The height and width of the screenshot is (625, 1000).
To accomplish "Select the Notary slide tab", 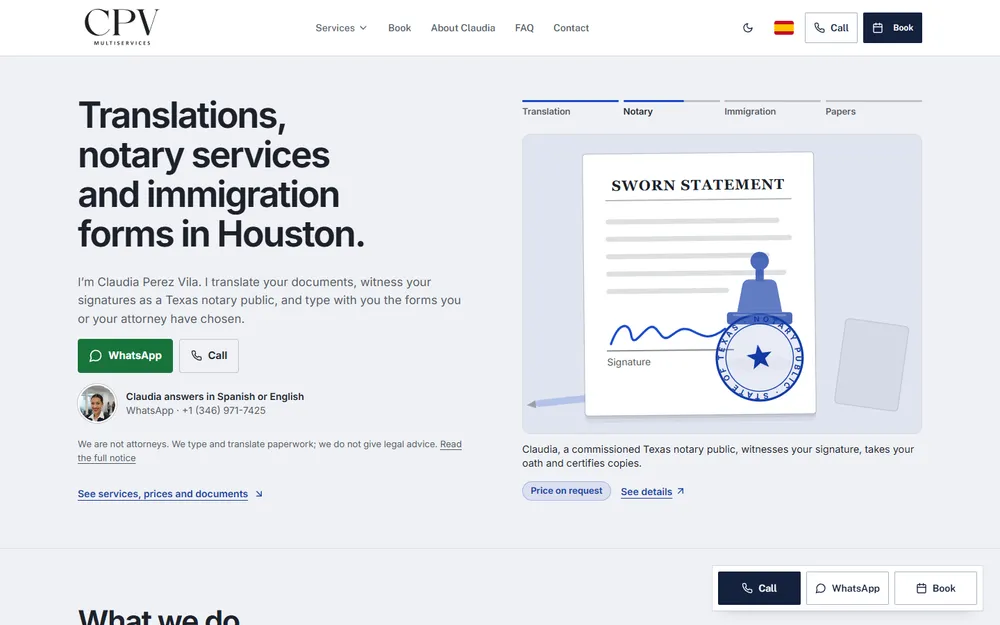I will (x=671, y=109).
